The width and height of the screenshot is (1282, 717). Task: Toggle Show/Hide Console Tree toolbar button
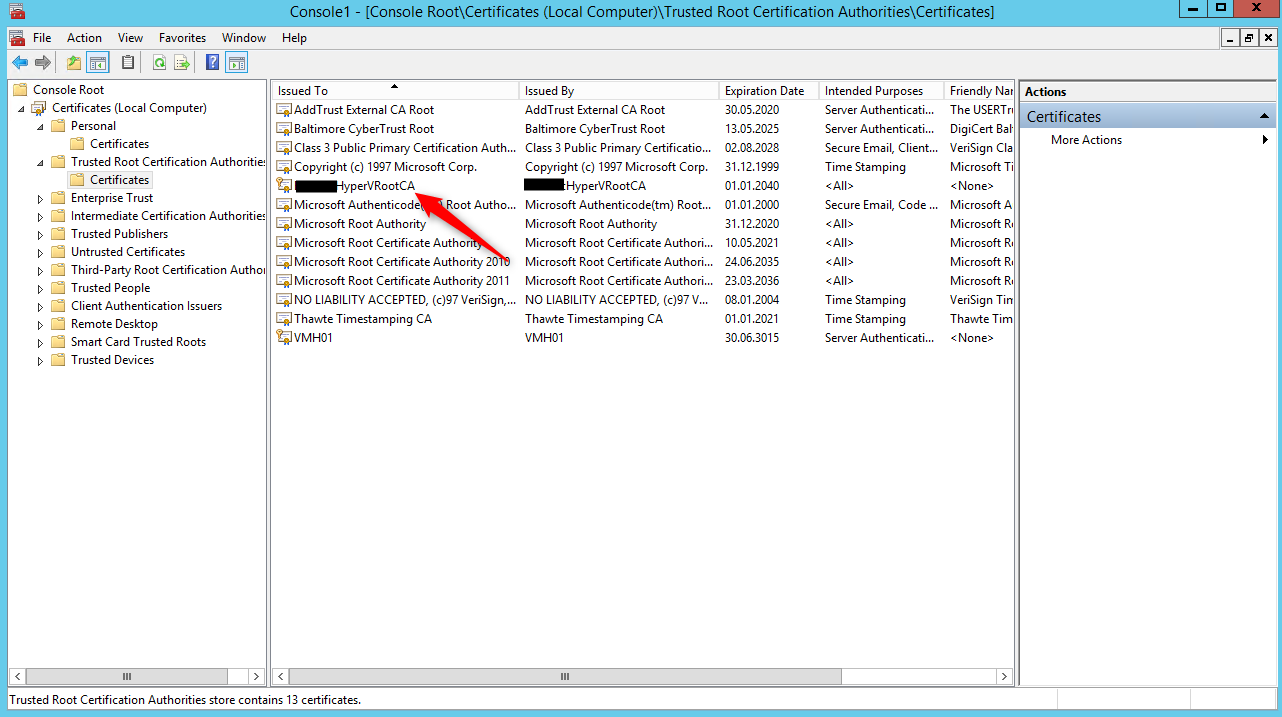(x=97, y=63)
